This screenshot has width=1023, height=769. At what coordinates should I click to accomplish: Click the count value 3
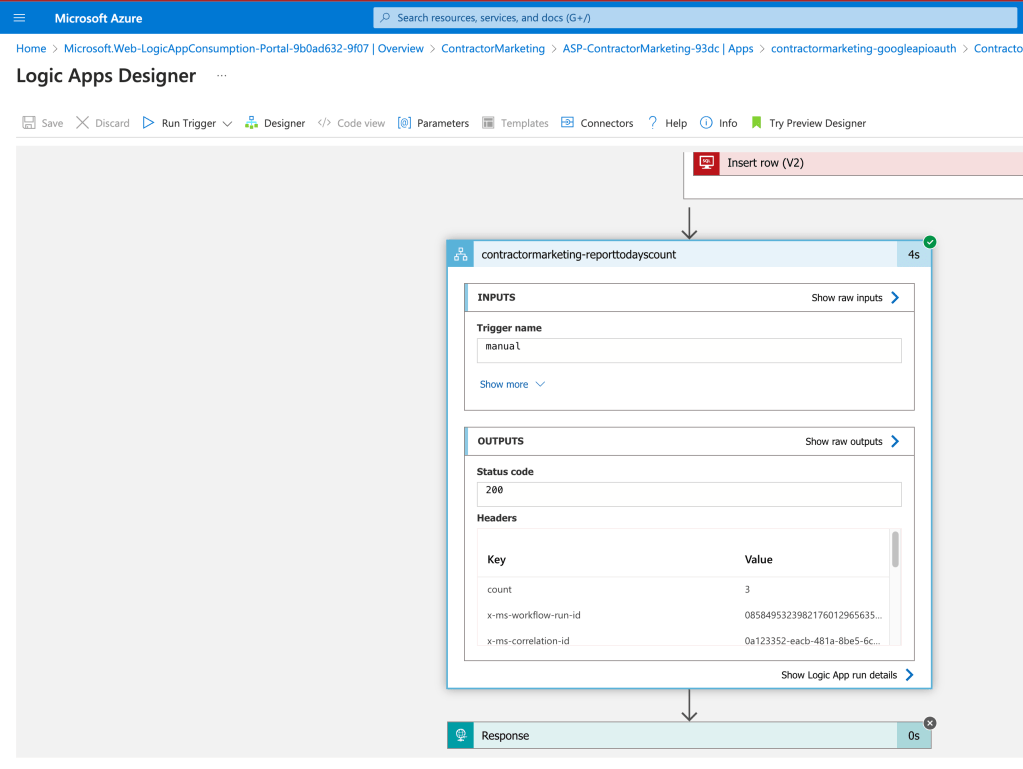(747, 590)
